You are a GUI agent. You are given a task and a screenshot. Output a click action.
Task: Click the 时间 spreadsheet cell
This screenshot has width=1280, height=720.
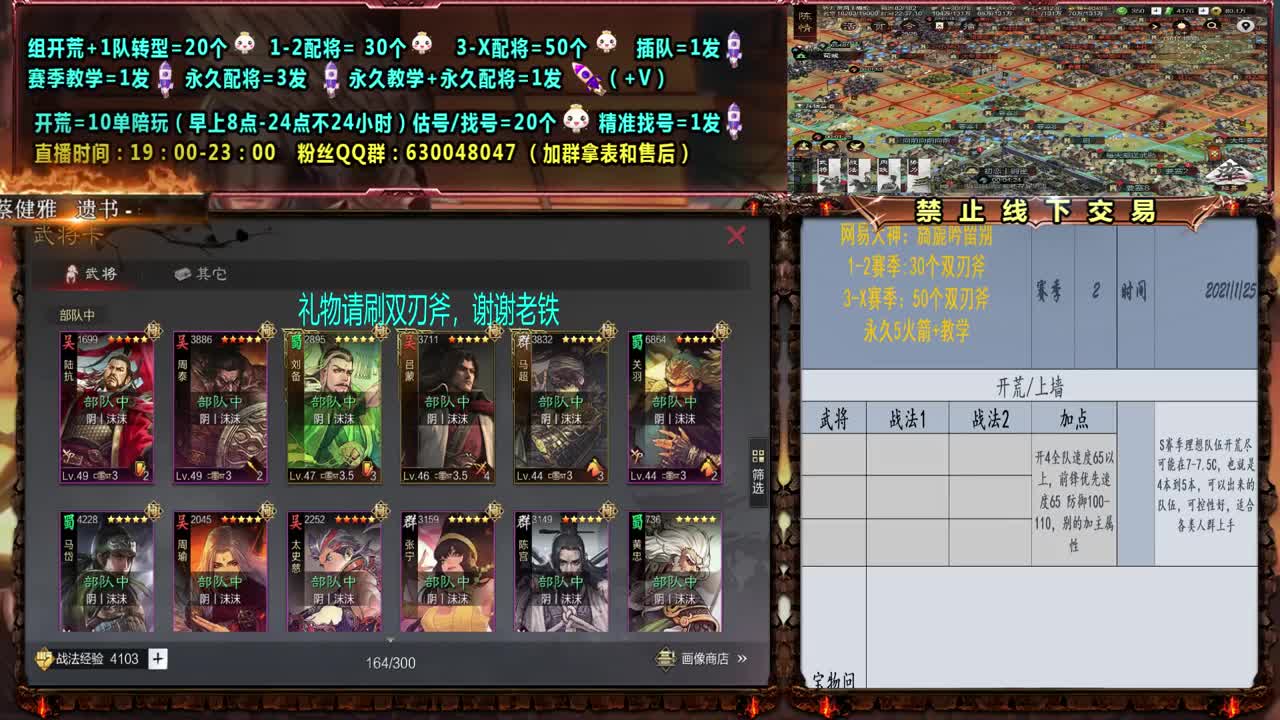point(1134,291)
